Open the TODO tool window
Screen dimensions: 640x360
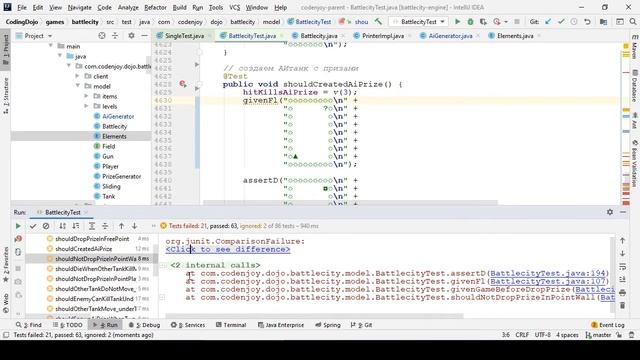68,325
